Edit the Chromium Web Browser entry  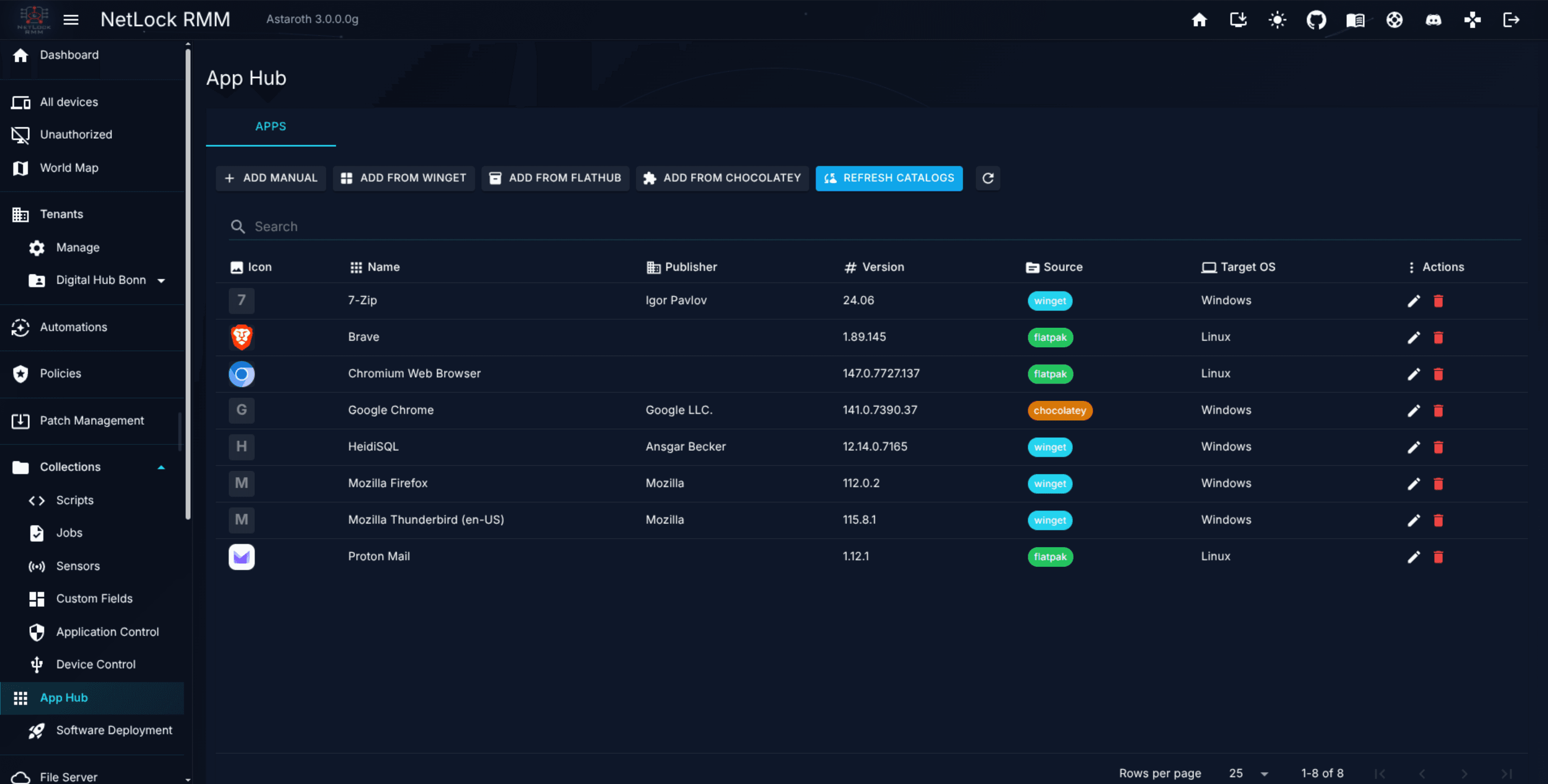[1414, 374]
